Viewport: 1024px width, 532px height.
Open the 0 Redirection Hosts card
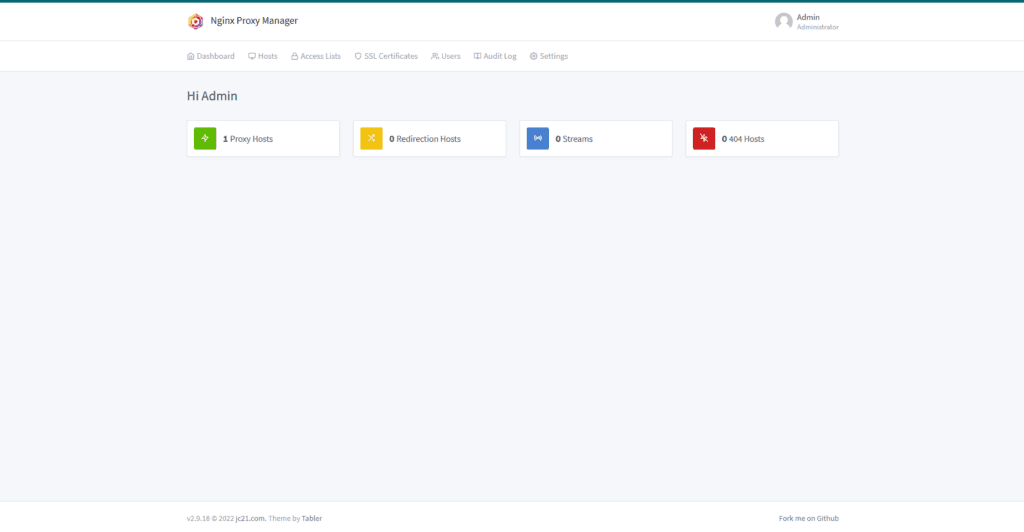tap(429, 139)
